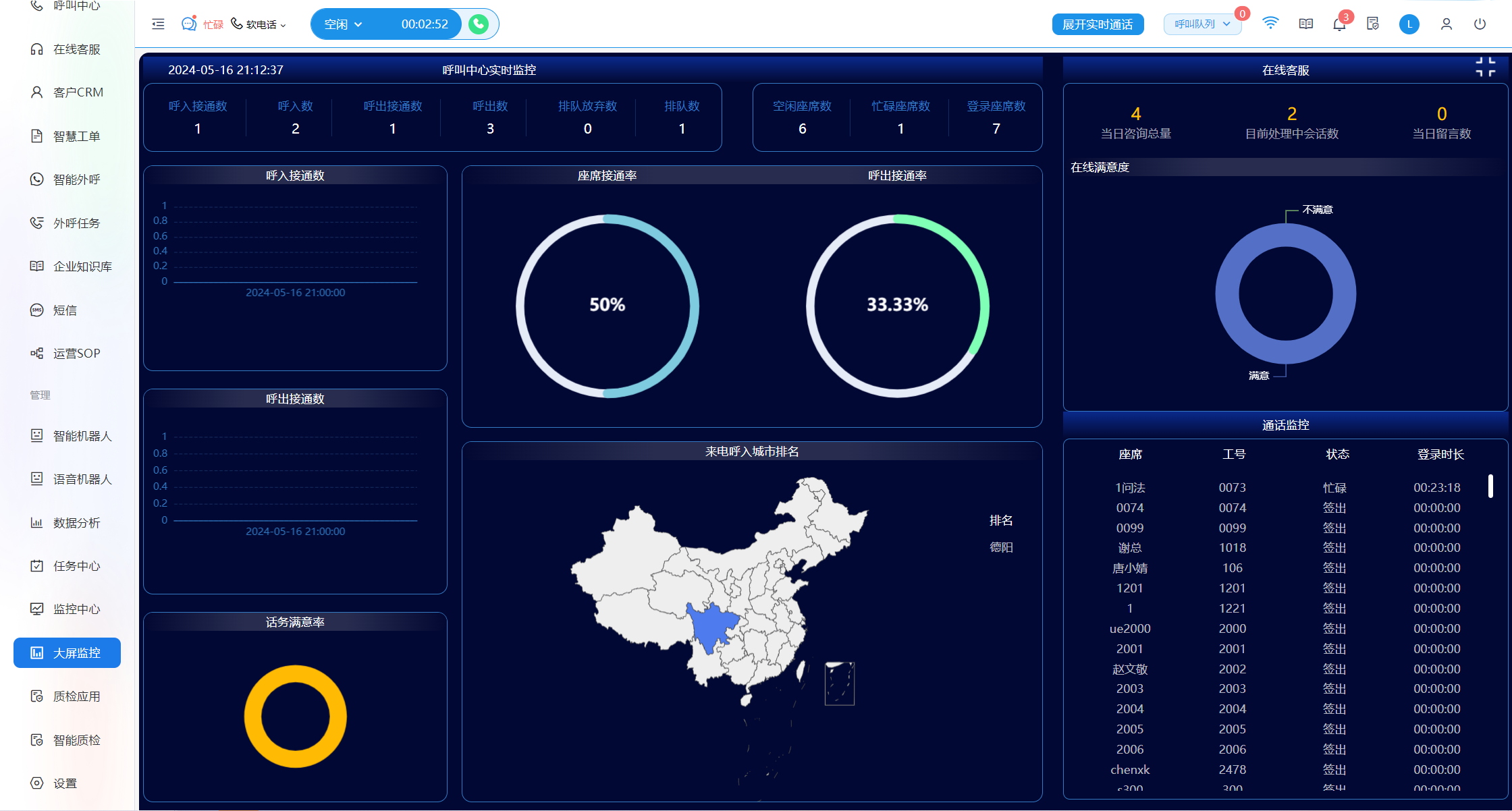
Task: Click the document search icon in header
Action: coord(1372,24)
